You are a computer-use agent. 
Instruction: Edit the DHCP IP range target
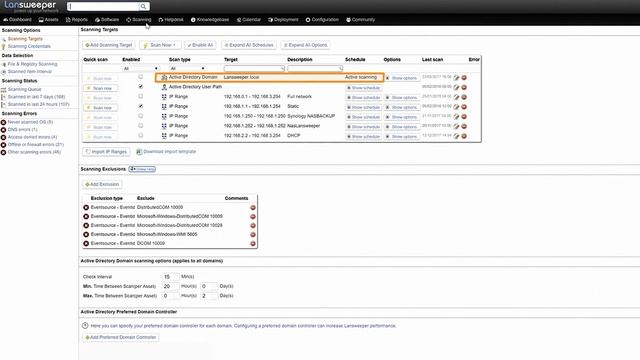456,136
